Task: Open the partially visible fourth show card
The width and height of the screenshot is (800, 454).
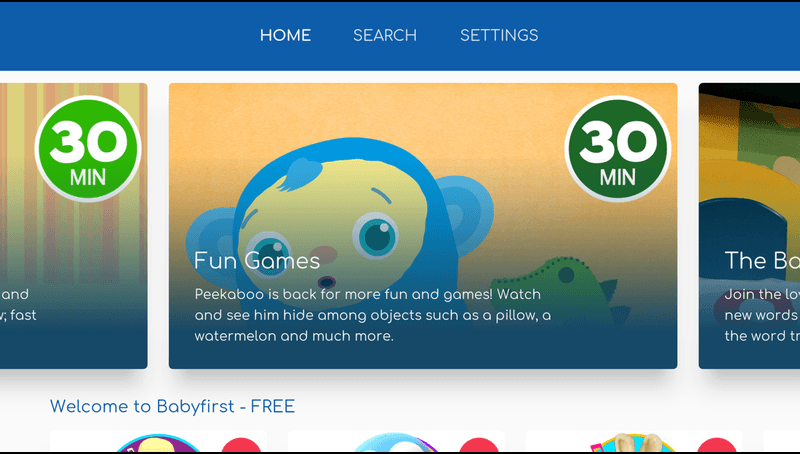Action: pos(782,442)
